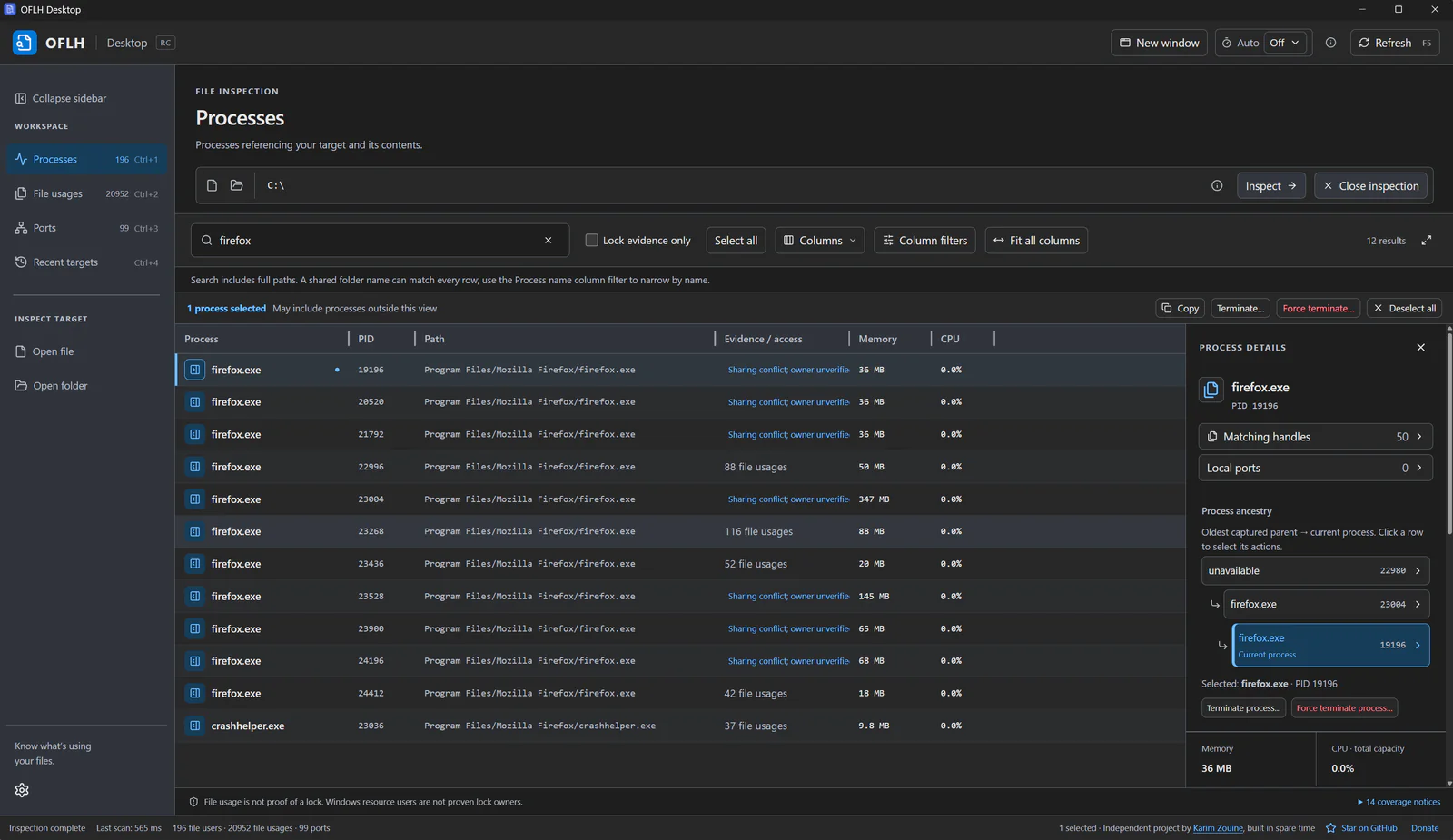Click Deselect all button
Screen dimensions: 1453x840
pos(1404,309)
